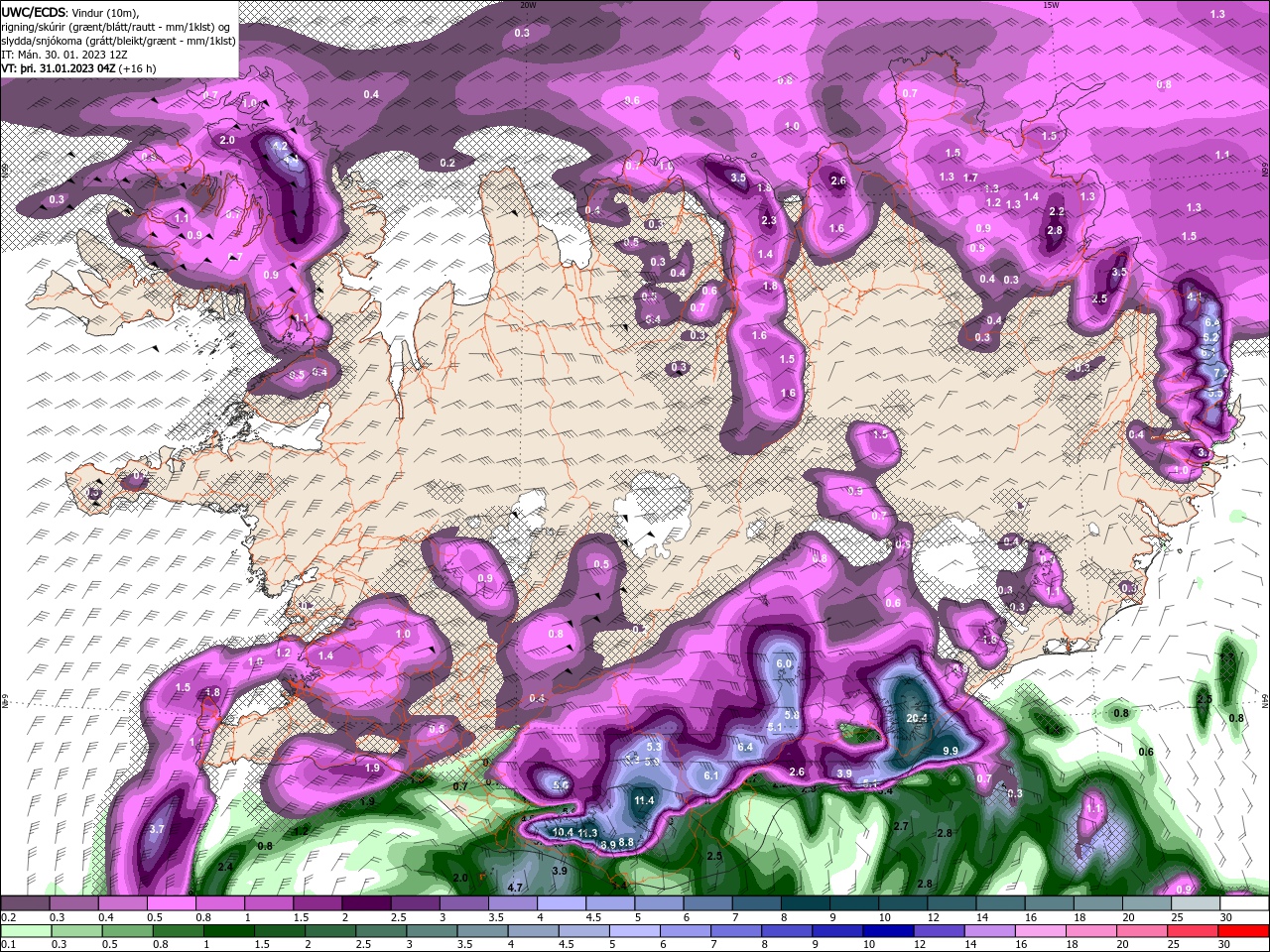Click the 20W longitude label
This screenshot has width=1270, height=952.
pos(528,5)
